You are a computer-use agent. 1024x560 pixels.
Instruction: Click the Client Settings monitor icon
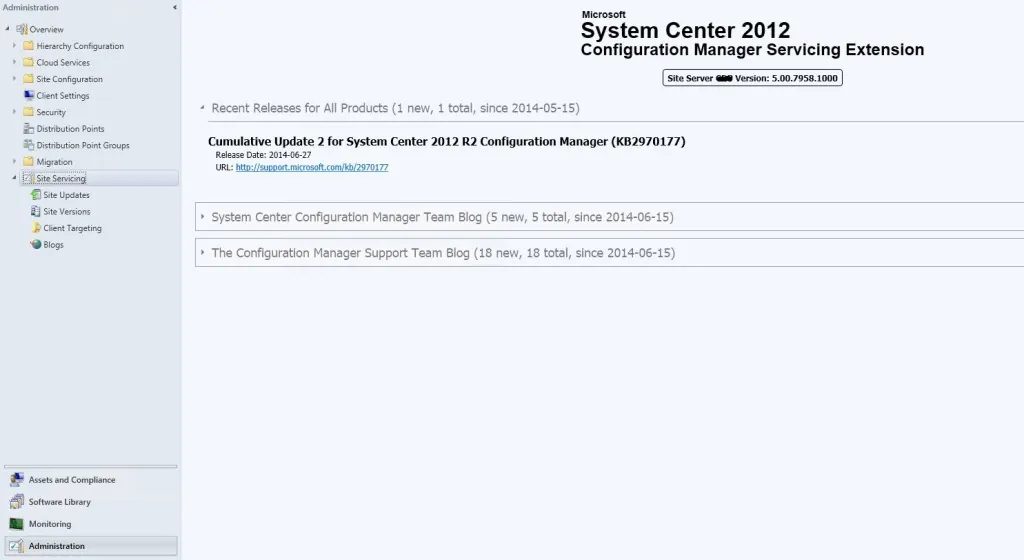[x=29, y=95]
